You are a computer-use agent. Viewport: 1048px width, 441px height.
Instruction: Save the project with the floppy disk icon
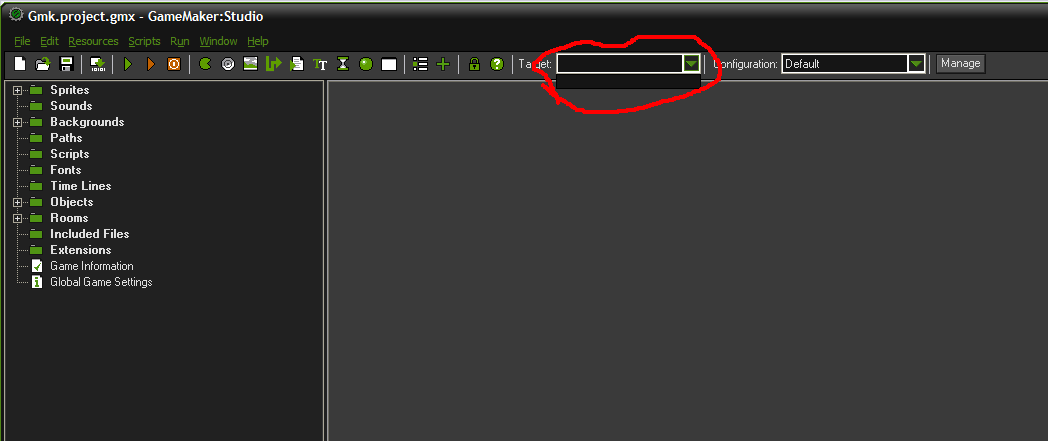coord(66,64)
